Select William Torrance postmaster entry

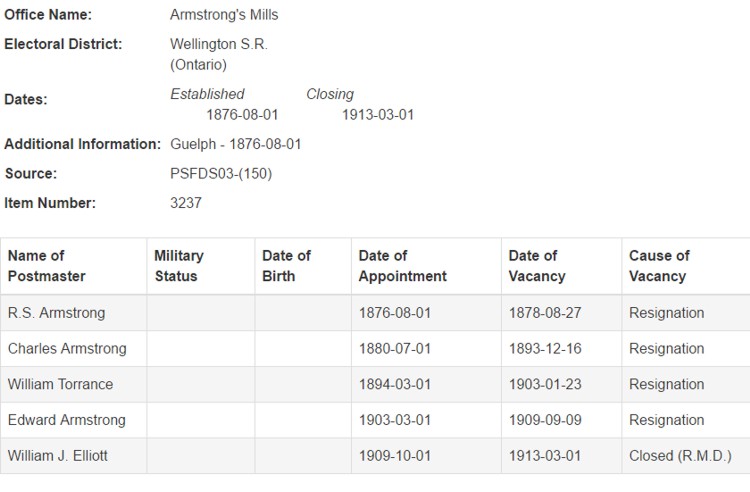pyautogui.click(x=60, y=384)
